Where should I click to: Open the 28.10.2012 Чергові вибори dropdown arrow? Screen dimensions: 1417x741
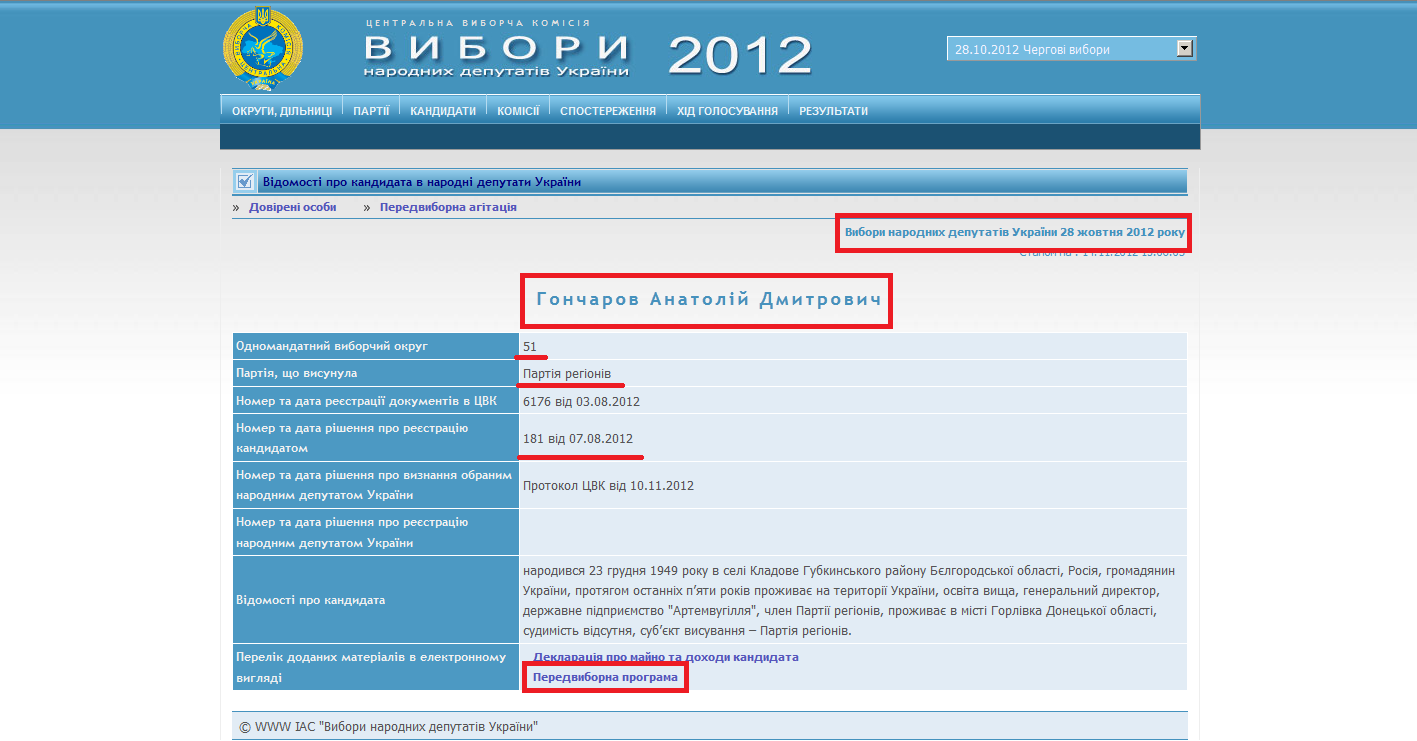pos(1185,48)
